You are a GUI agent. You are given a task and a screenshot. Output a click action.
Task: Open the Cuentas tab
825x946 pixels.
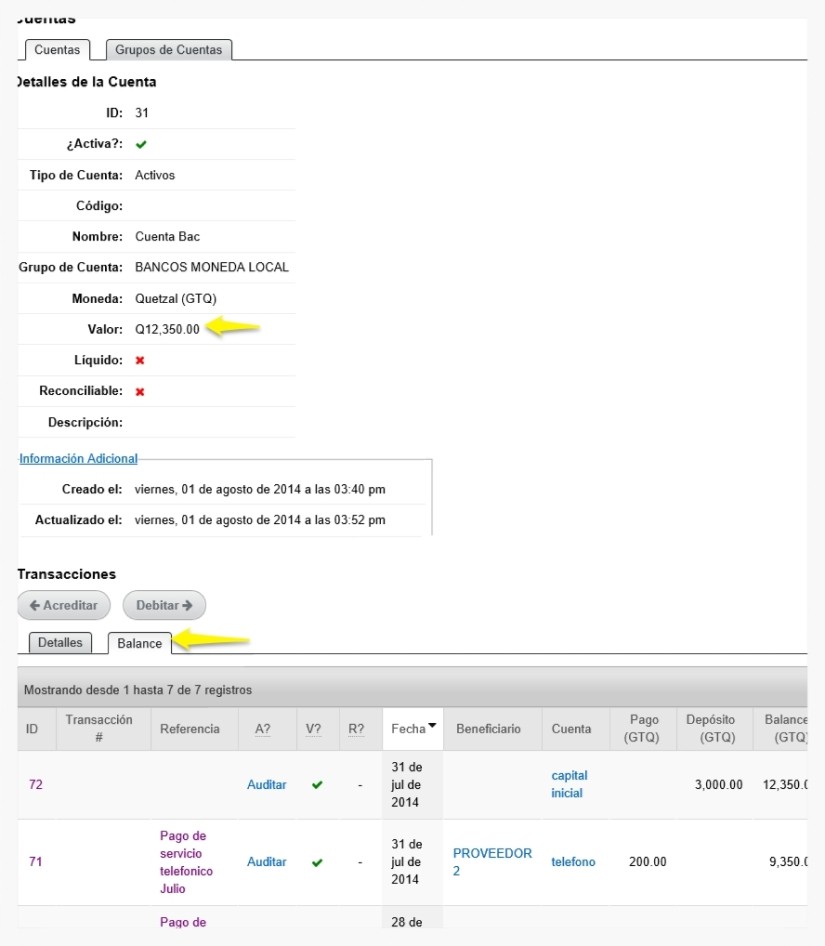(x=57, y=49)
